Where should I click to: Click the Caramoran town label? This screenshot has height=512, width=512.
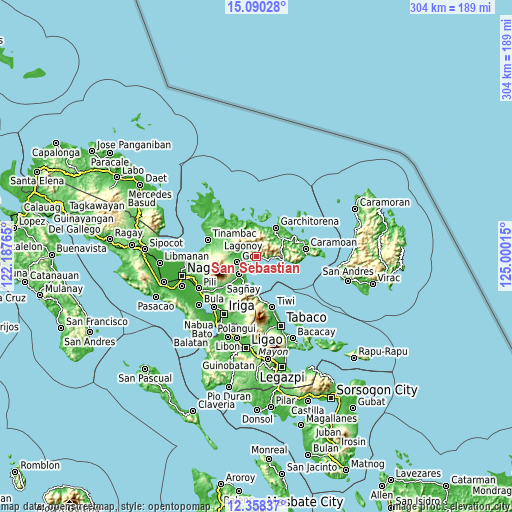385,202
